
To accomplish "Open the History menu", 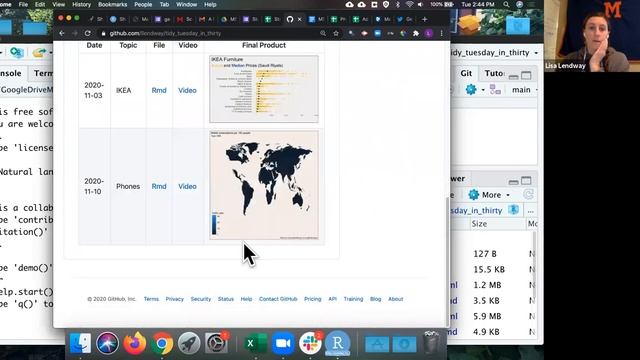I will tap(81, 4).
